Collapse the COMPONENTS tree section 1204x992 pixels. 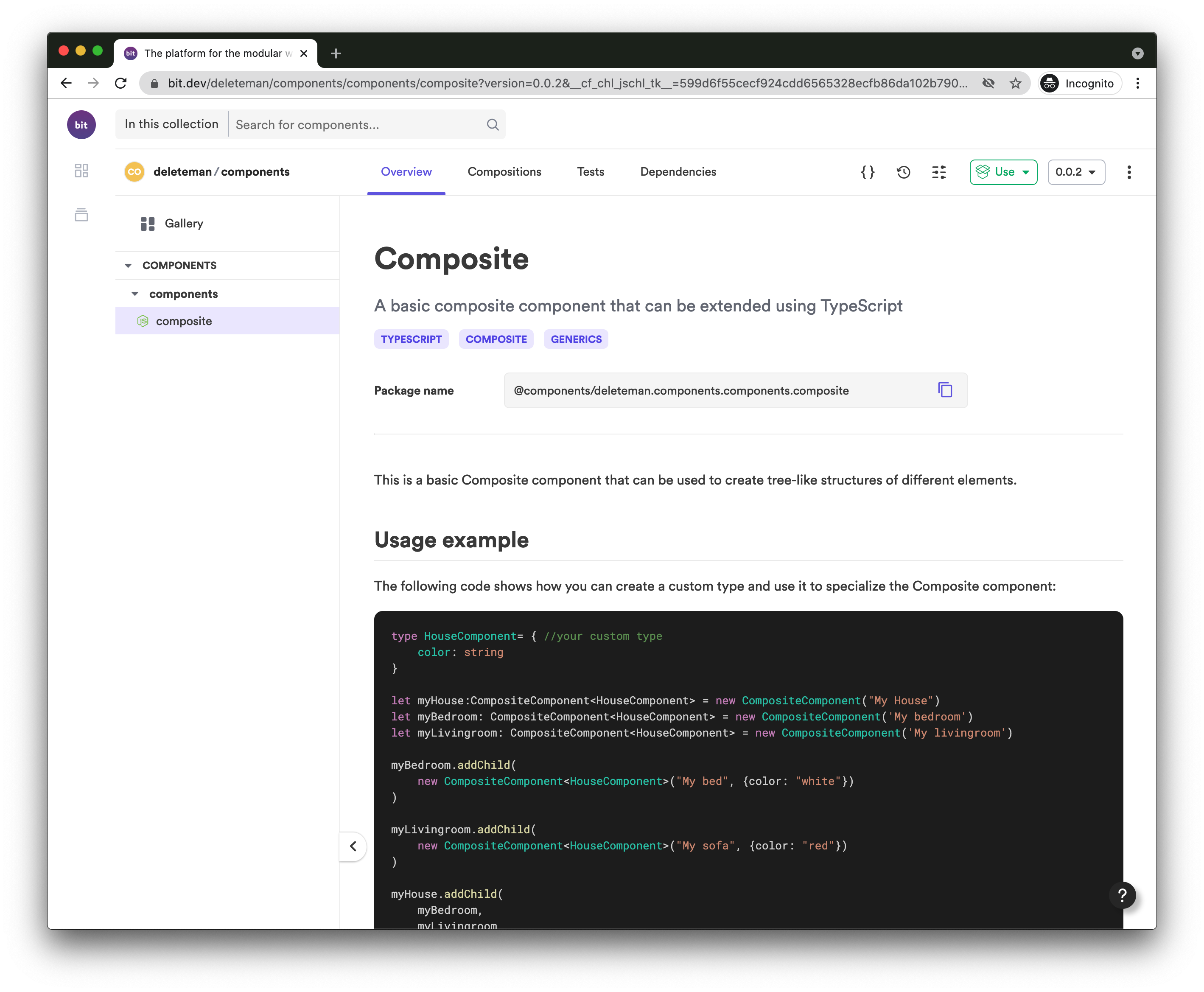[128, 265]
